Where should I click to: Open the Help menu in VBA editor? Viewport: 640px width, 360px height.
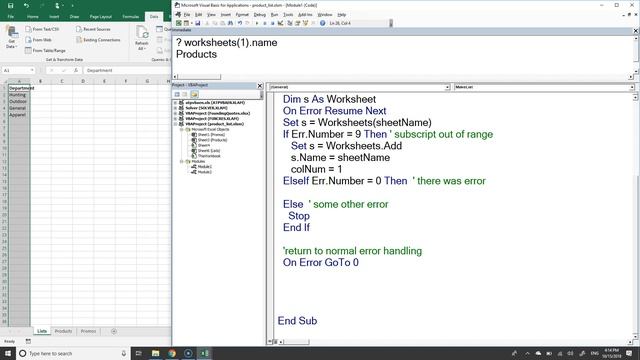(x=342, y=15)
